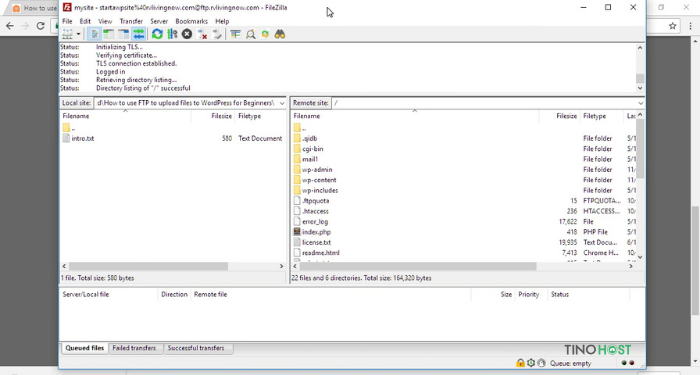Open the View menu
This screenshot has width=700, height=375.
click(x=105, y=21)
